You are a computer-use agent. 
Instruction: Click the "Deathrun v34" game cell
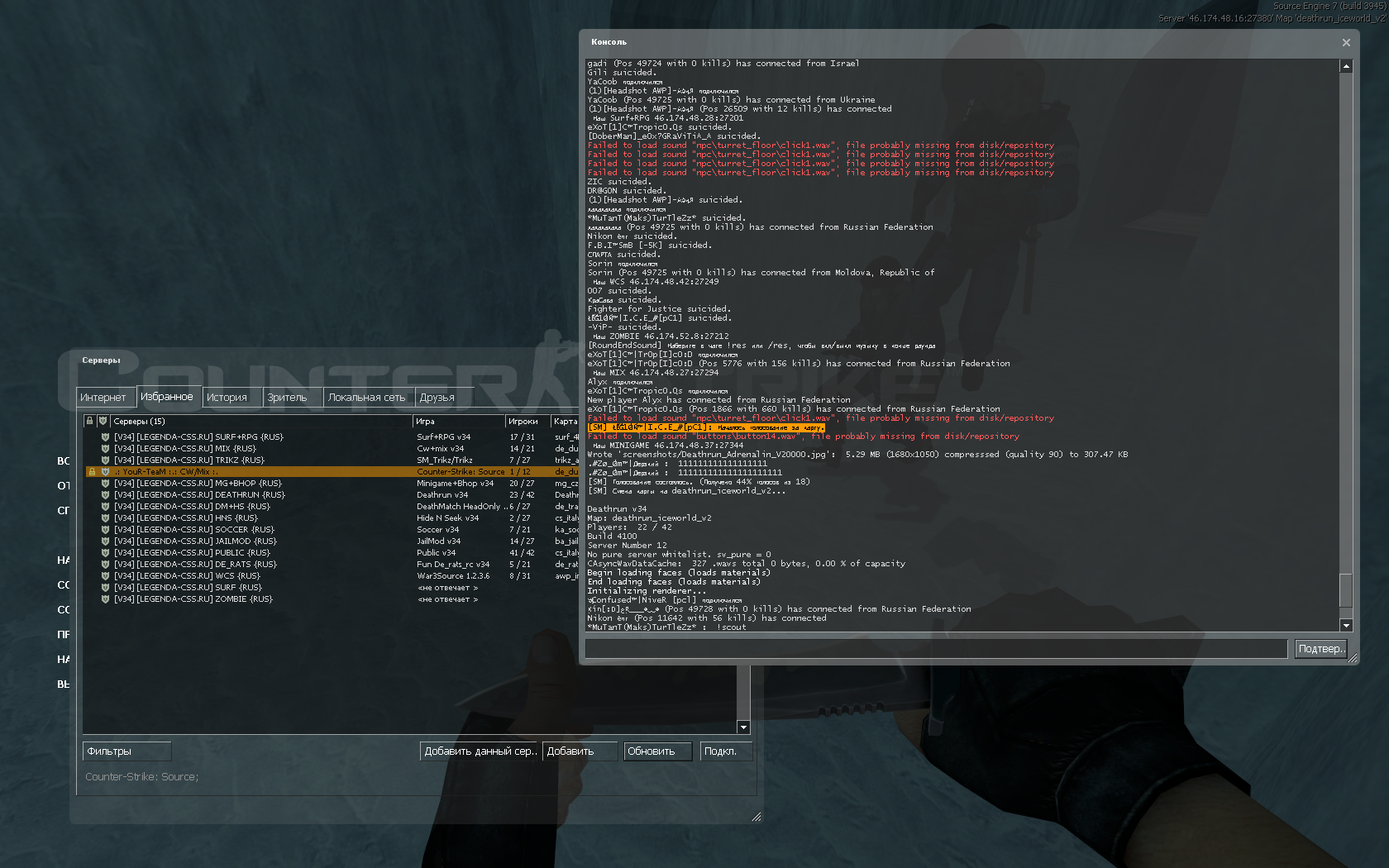[x=442, y=494]
